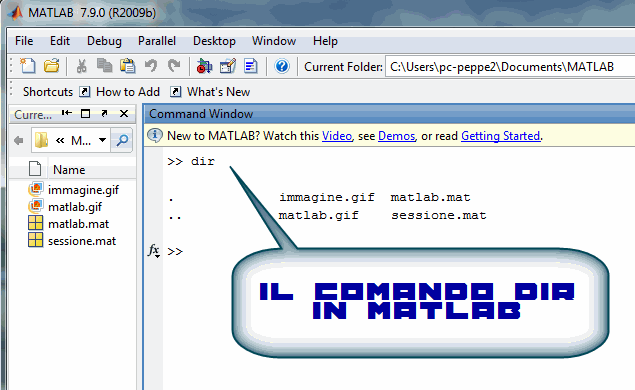Click the empty command prompt line

399,251
